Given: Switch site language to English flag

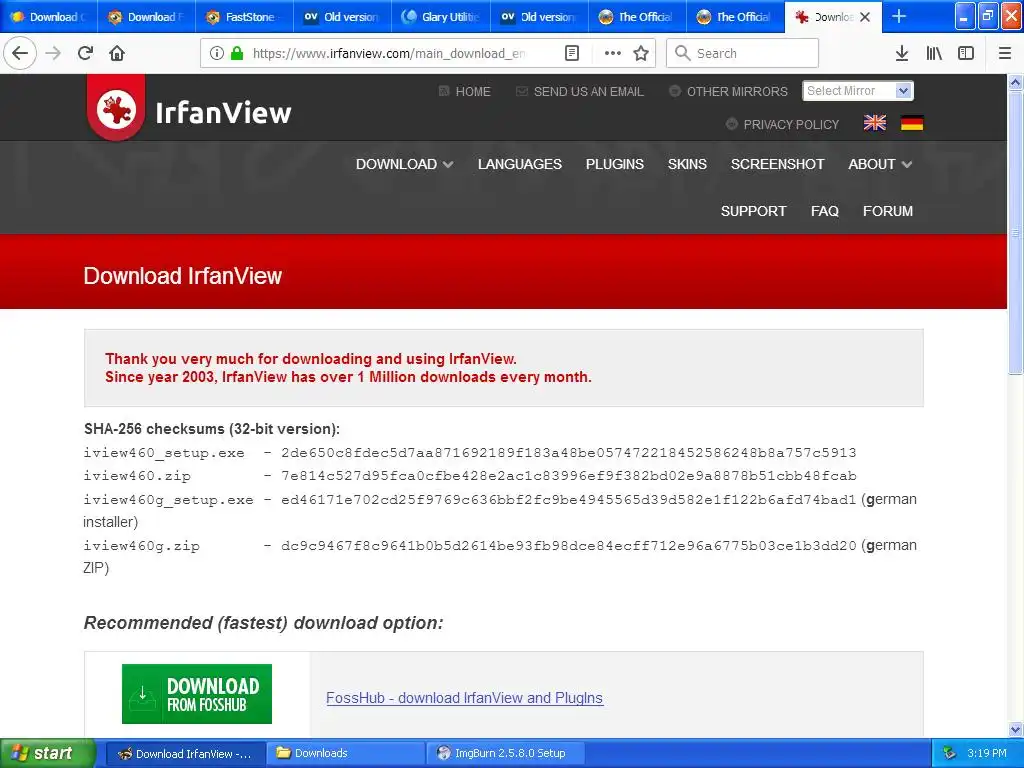Looking at the screenshot, I should pos(874,123).
